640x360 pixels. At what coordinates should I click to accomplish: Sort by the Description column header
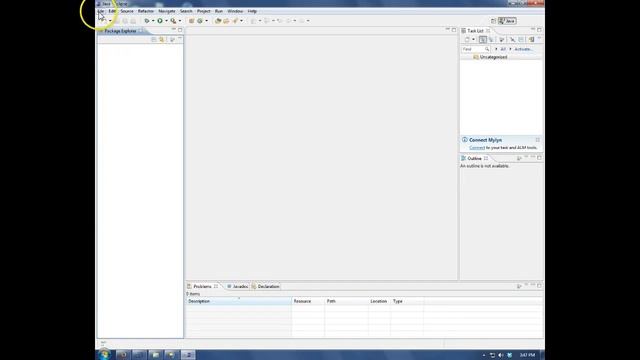click(238, 301)
